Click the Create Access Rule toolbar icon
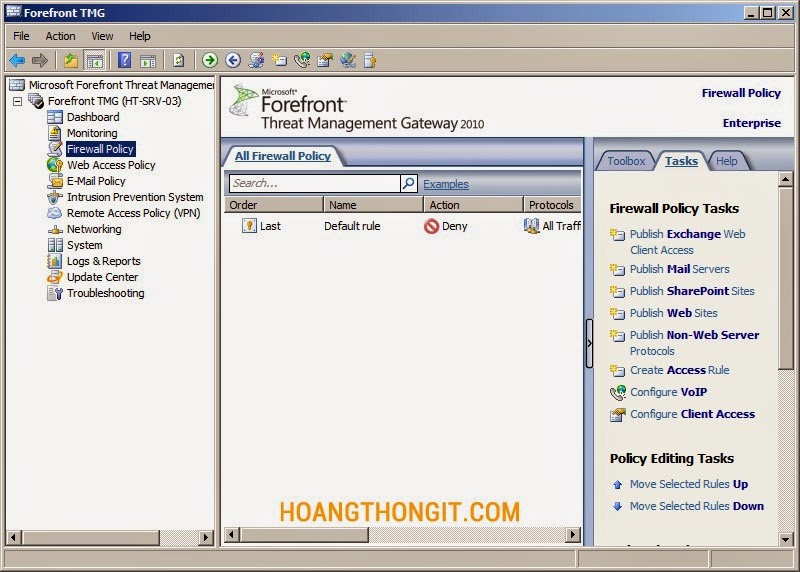800x572 pixels. [279, 60]
